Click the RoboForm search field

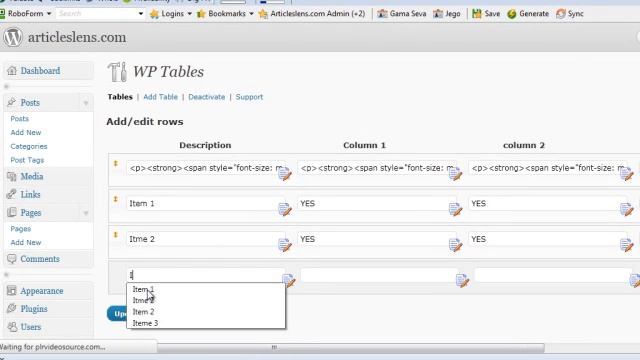(x=96, y=13)
